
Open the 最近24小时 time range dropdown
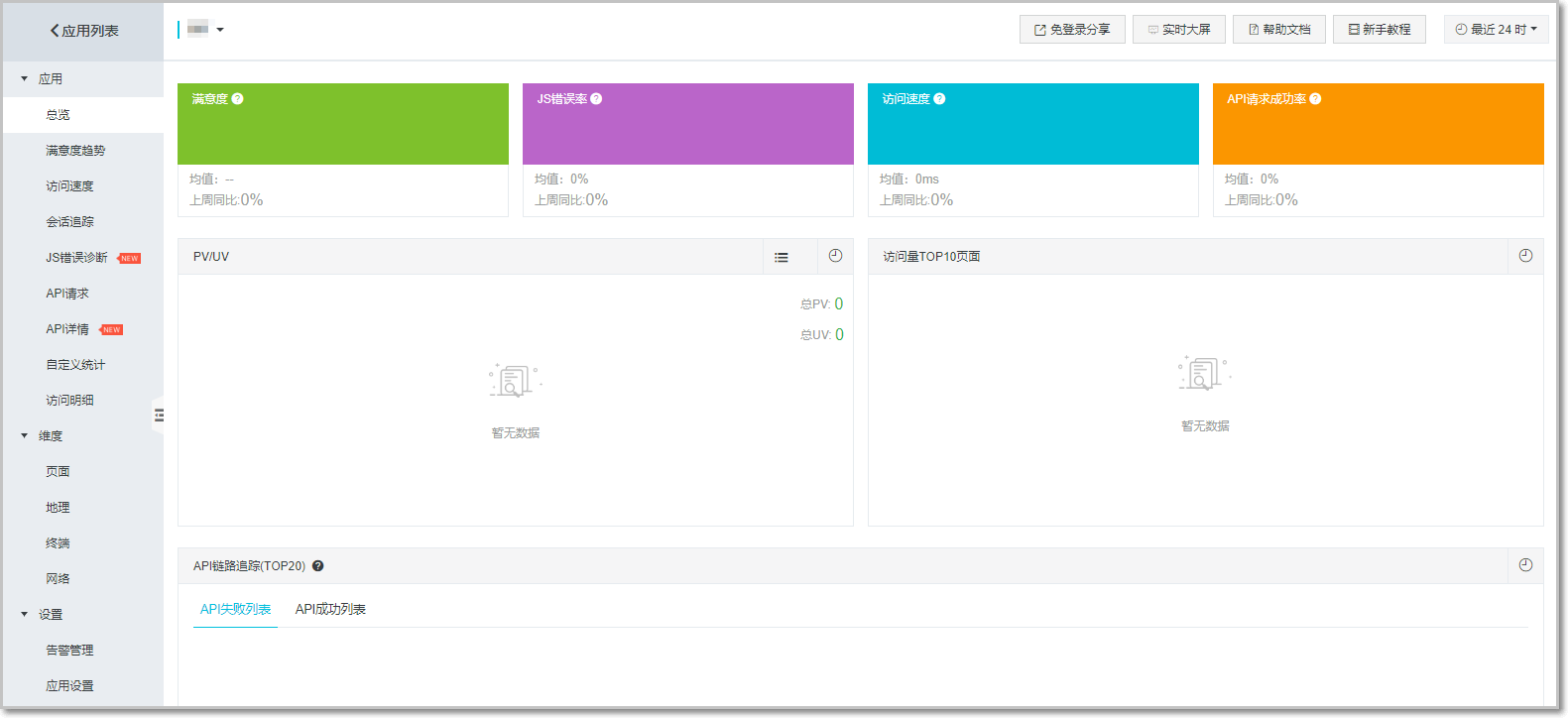1496,30
